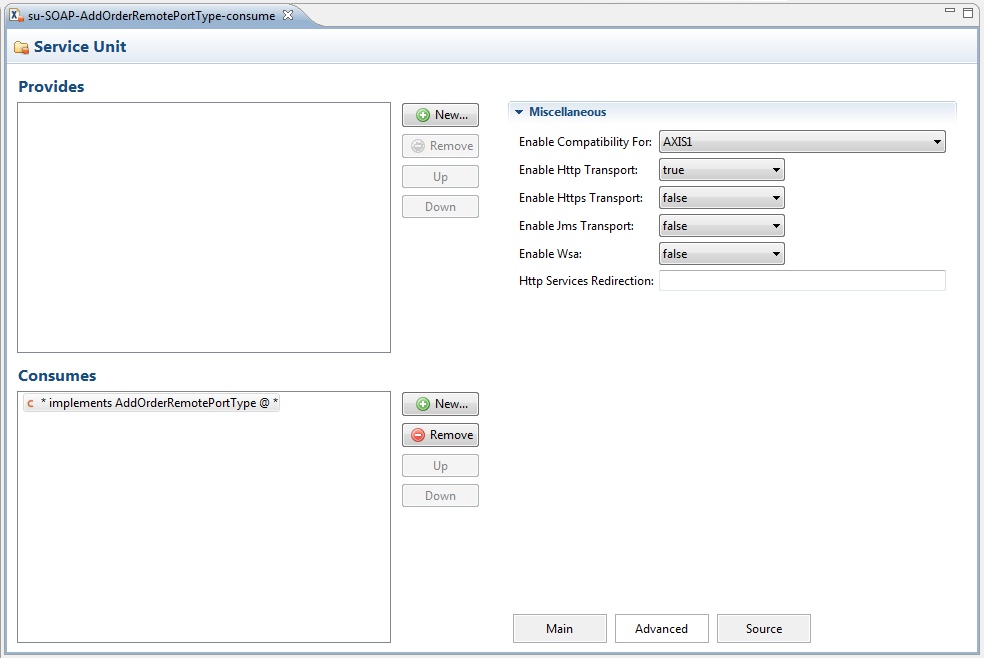
Task: Minimize the editor panel
Action: [x=949, y=11]
